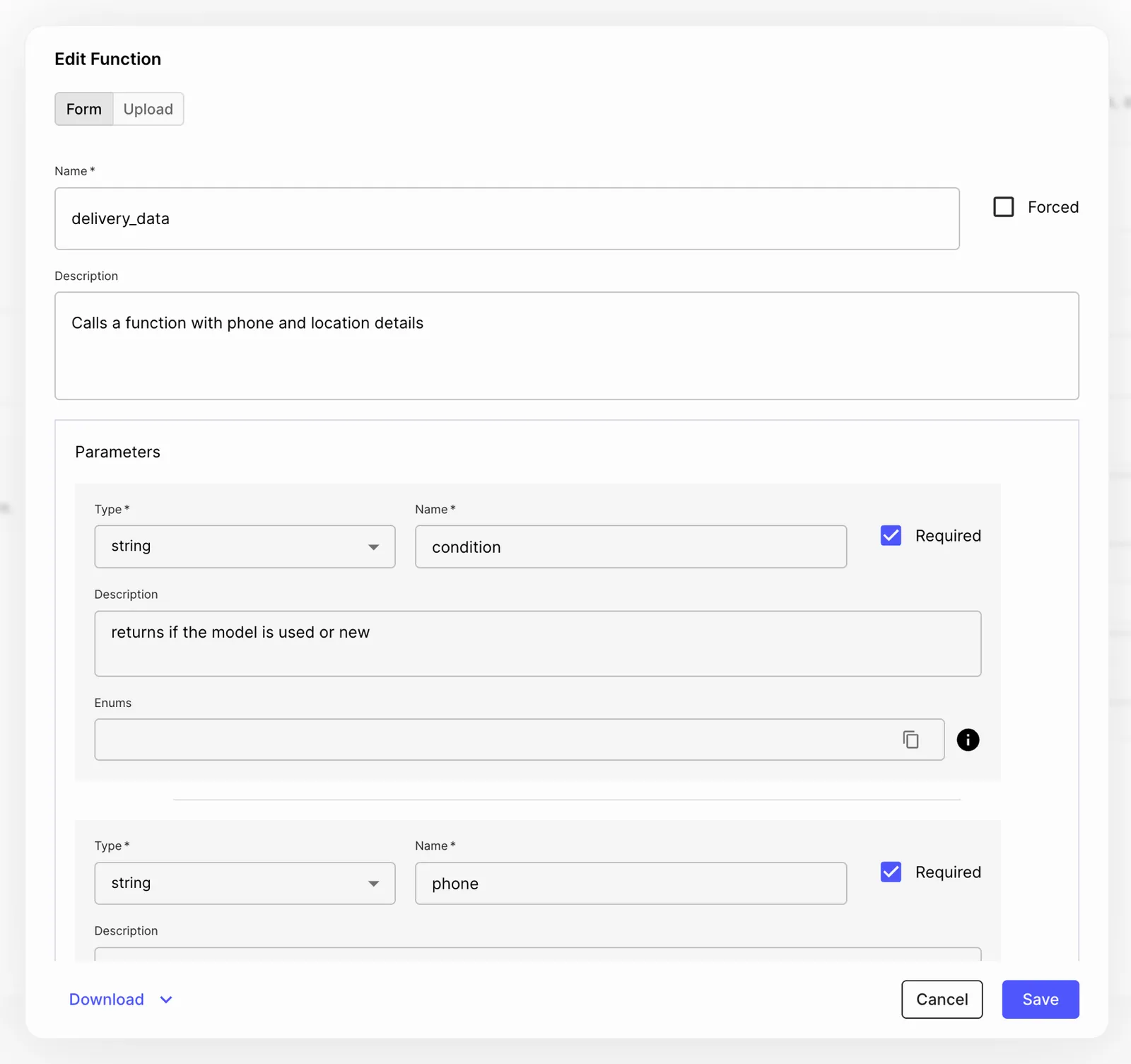Uncheck Required for the phone parameter
Screen dimensions: 1131x1064
pos(891,872)
